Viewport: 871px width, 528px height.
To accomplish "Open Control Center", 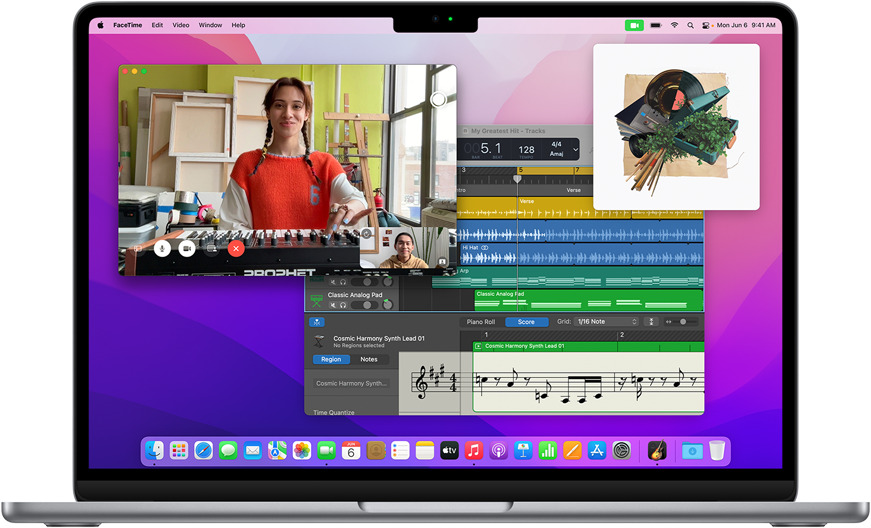I will tap(705, 25).
